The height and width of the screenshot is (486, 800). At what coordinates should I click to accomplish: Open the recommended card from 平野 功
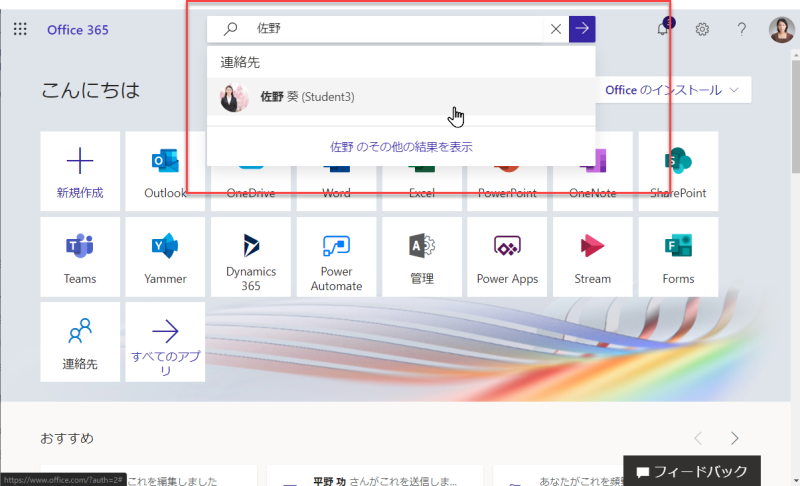(x=374, y=475)
